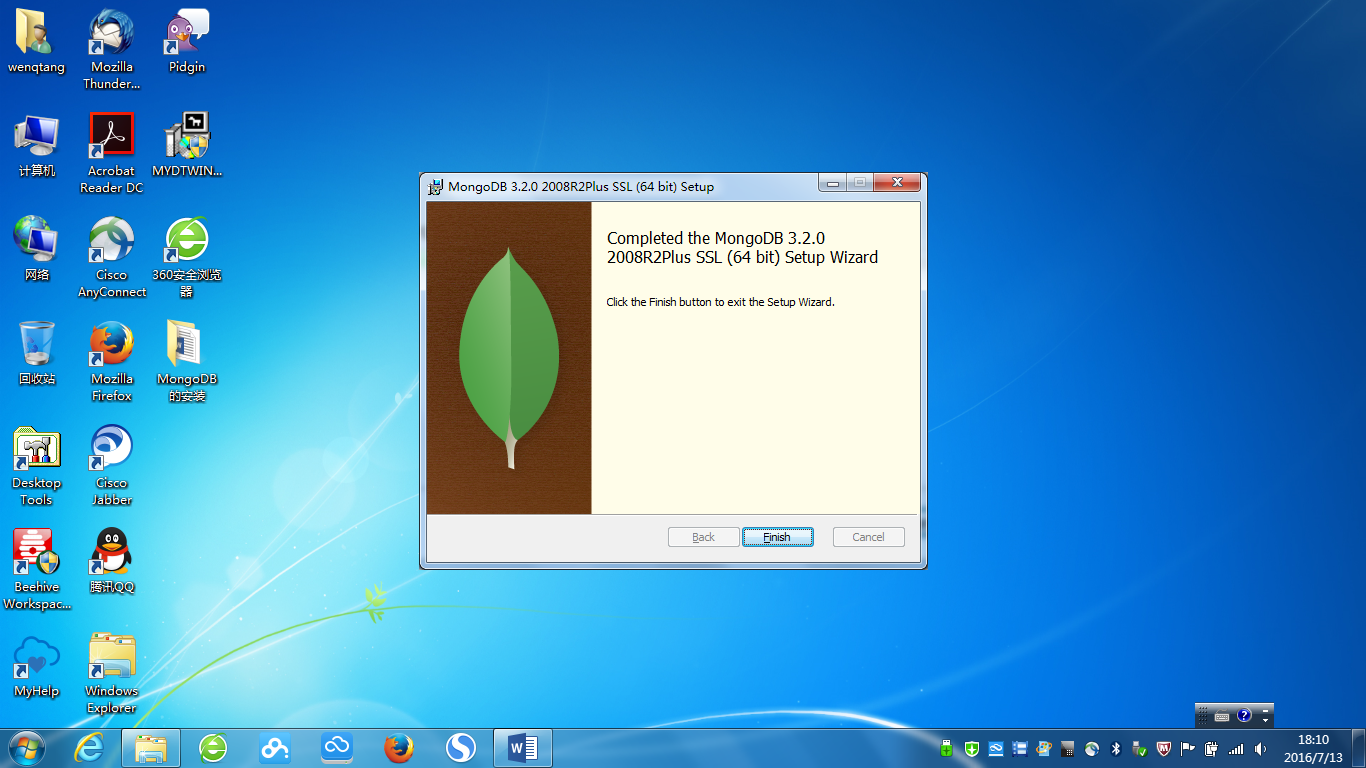1366x768 pixels.
Task: Click the blue S browser taskbar icon
Action: pos(461,748)
